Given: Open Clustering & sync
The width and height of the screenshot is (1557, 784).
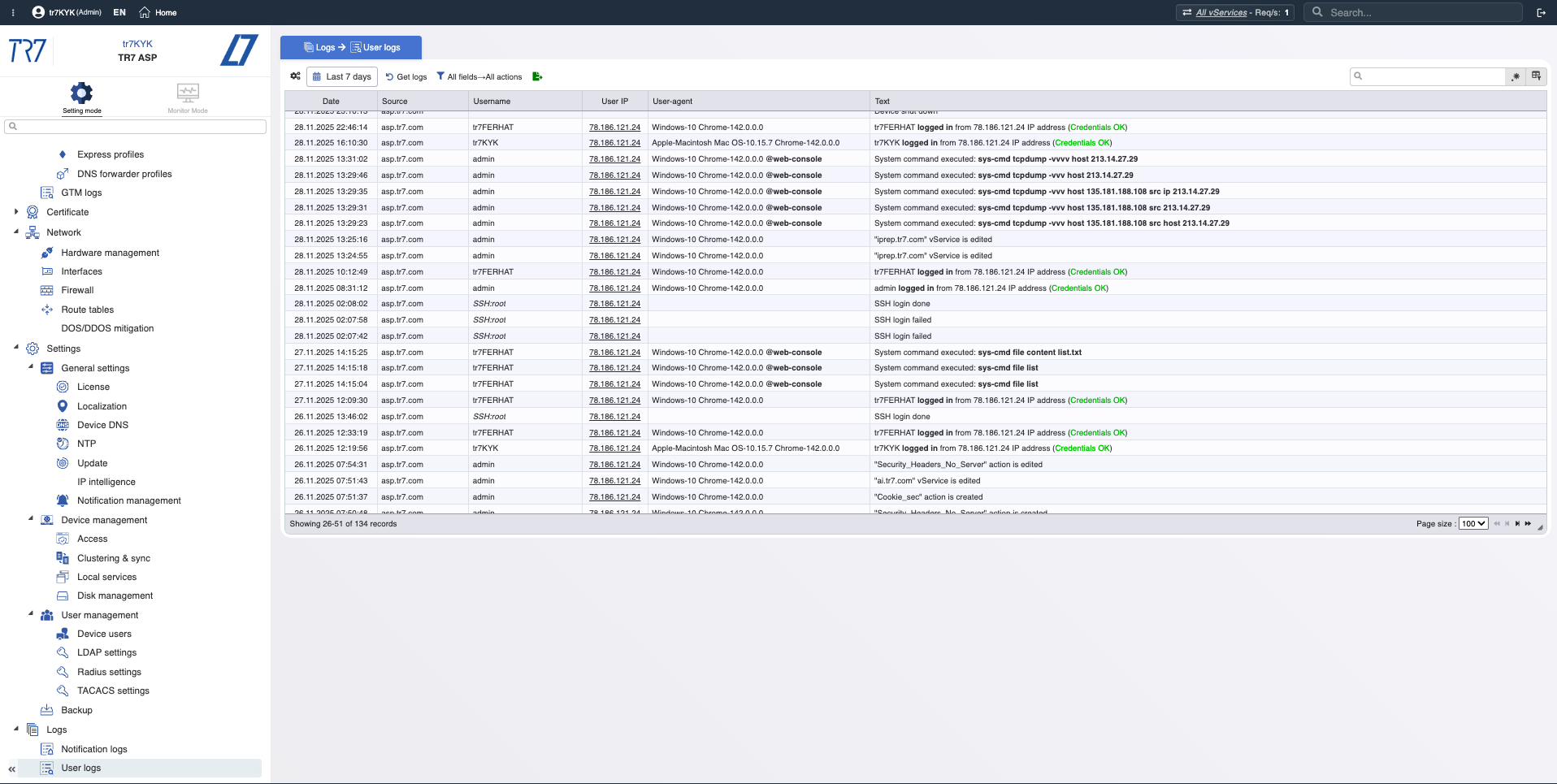Looking at the screenshot, I should [113, 558].
